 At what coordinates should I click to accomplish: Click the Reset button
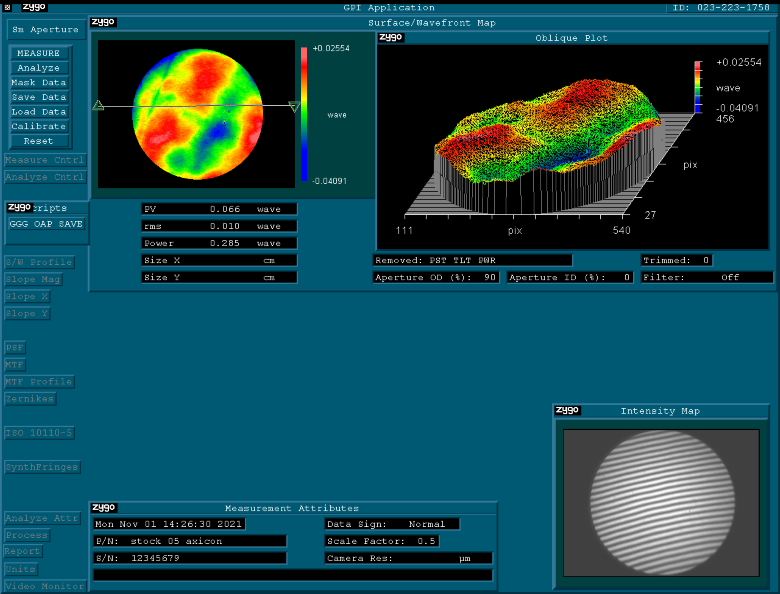(x=39, y=141)
